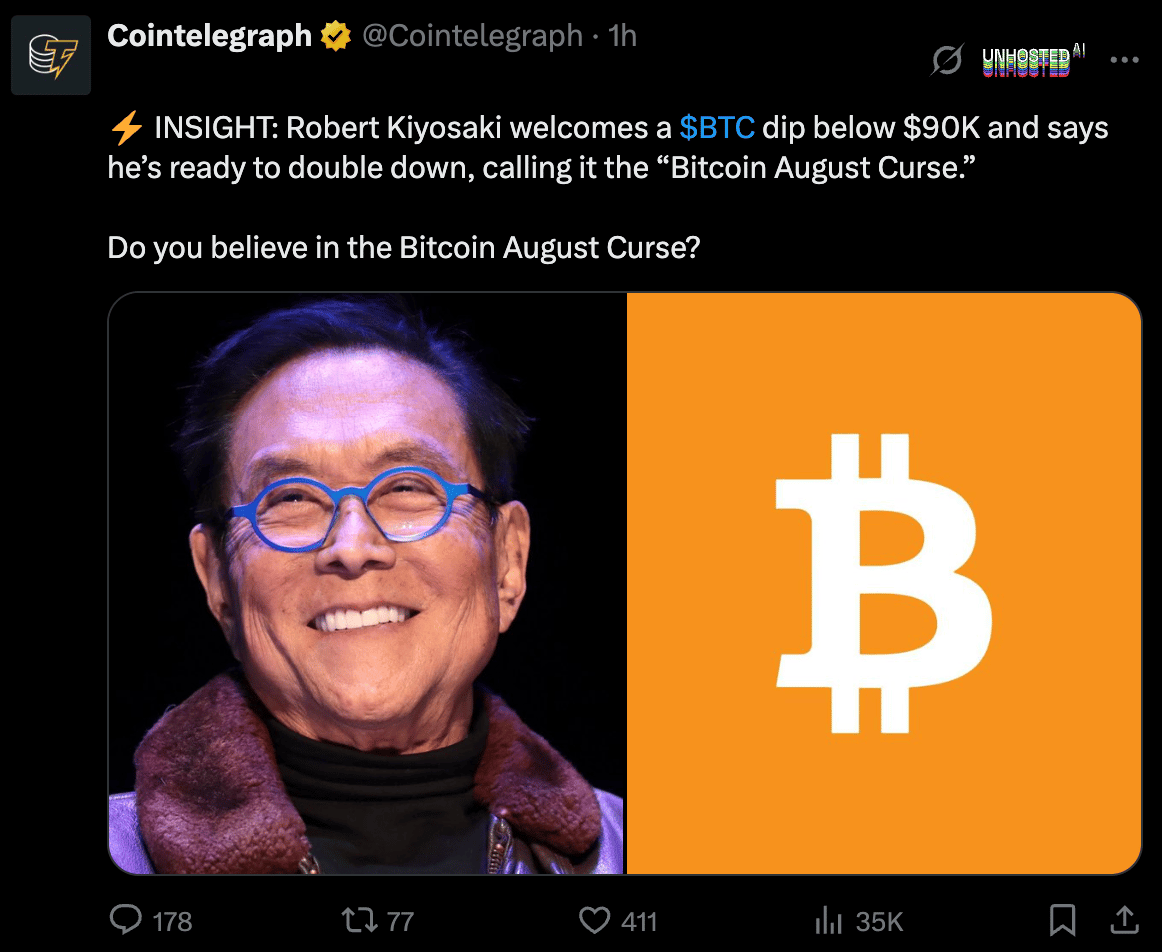Open the three-dot more options menu
Viewport: 1162px width, 952px height.
click(x=1124, y=60)
